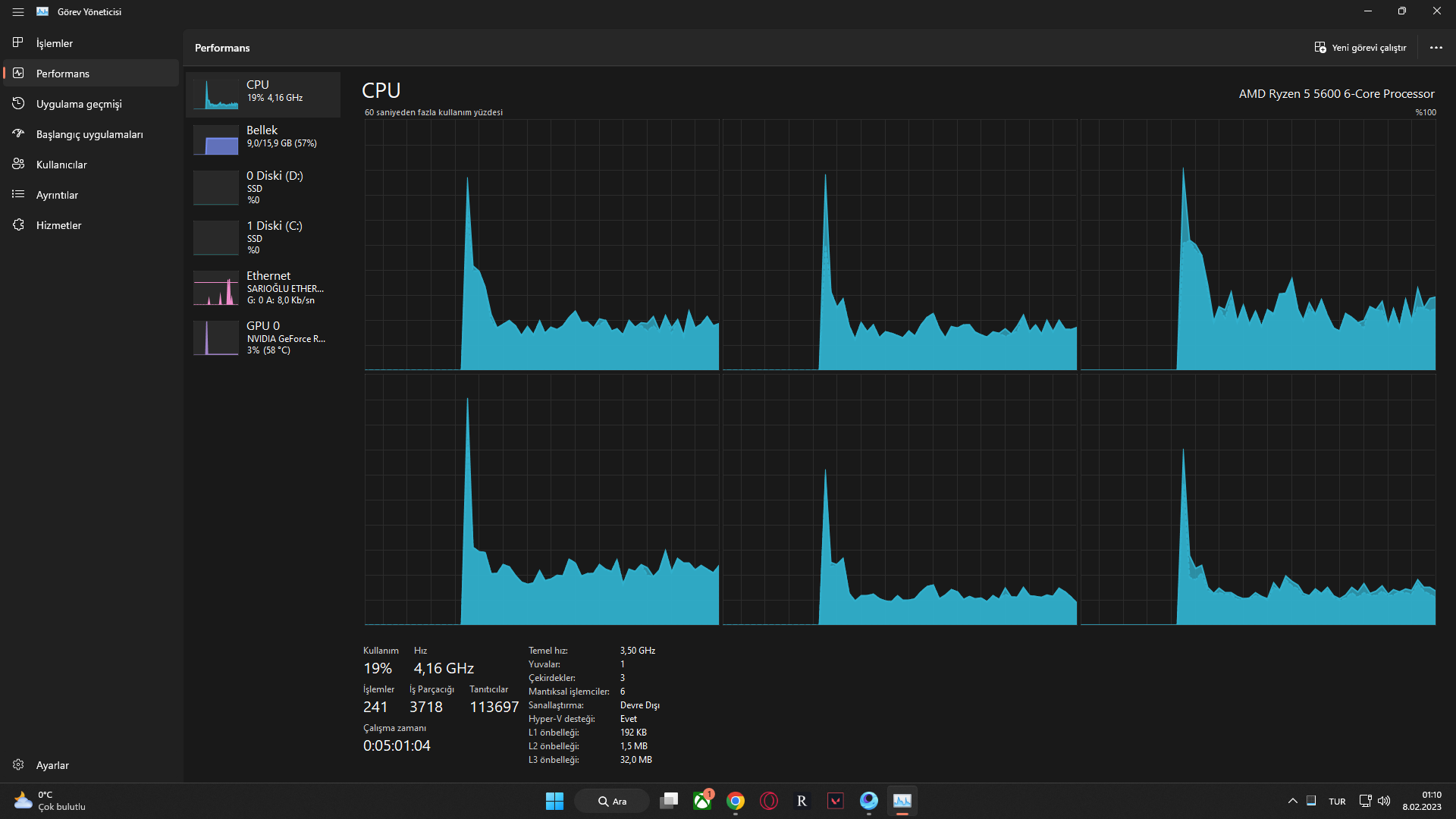Open the R app icon on the taskbar

coord(802,801)
